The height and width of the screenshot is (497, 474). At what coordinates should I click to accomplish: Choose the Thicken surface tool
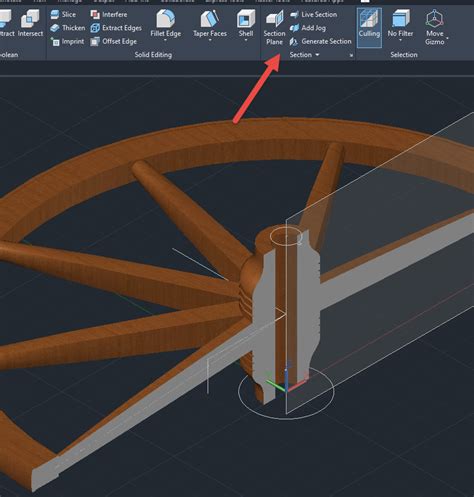(68, 28)
